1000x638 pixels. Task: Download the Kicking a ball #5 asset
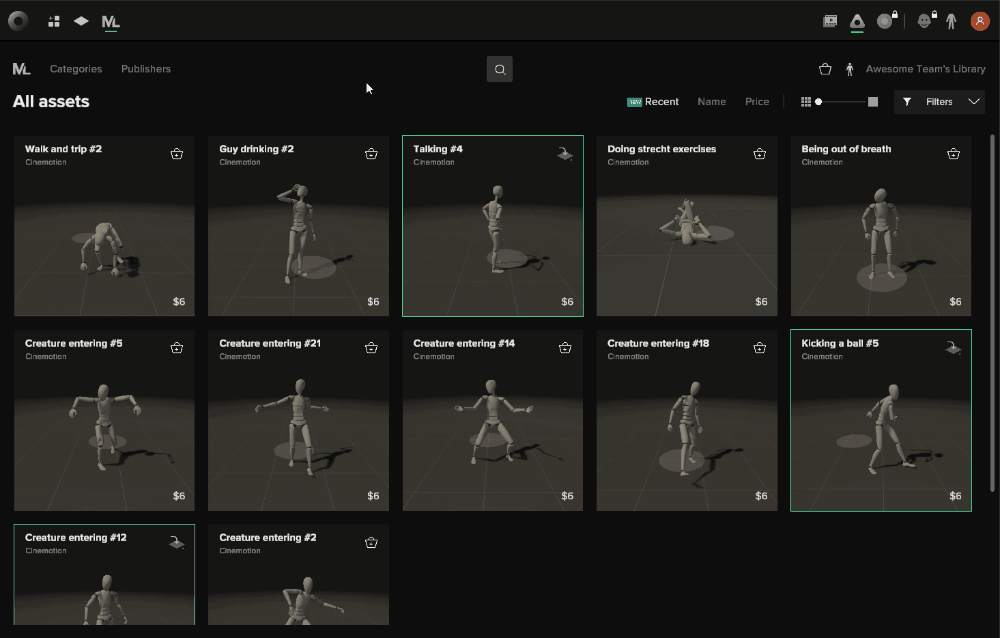953,348
